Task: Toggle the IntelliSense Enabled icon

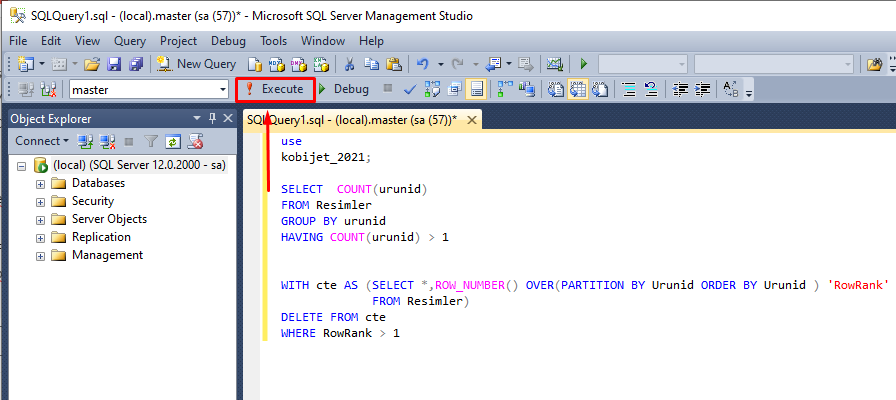Action: coord(476,89)
